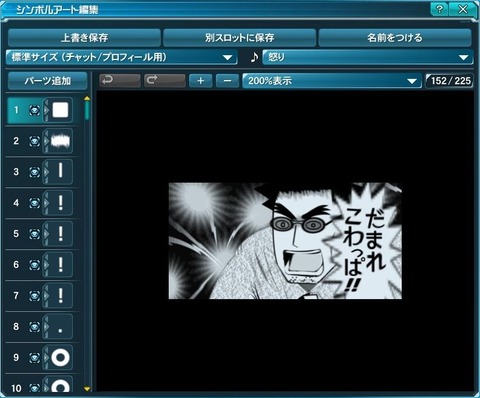Click the redo arrow button
This screenshot has width=480, height=398.
coord(165,81)
